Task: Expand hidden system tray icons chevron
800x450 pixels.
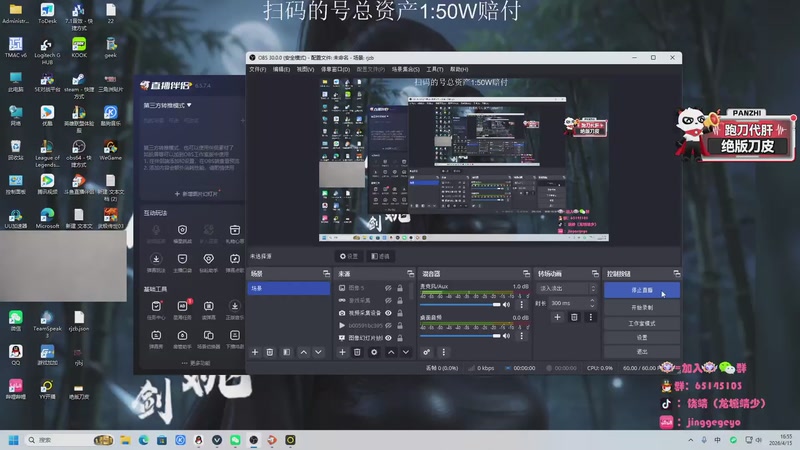Action: [690, 440]
